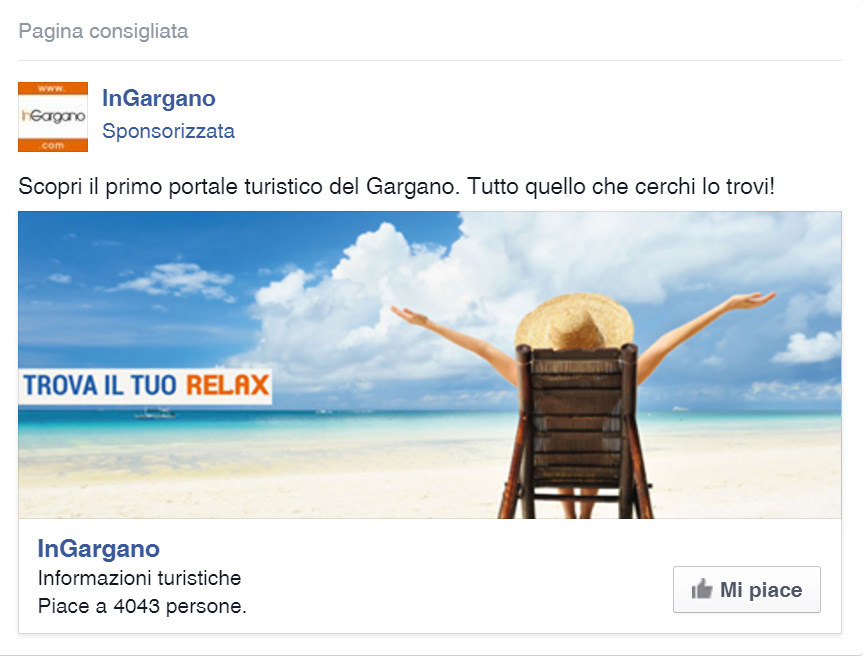Open the beach ad image
Screen dimensions: 863x656
point(429,365)
